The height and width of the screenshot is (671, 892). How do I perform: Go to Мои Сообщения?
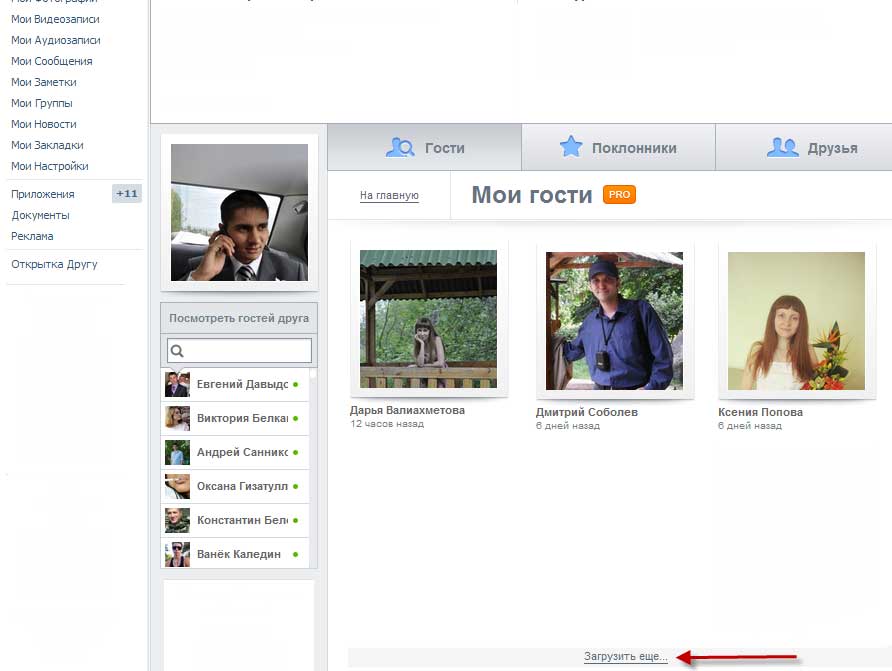click(52, 61)
